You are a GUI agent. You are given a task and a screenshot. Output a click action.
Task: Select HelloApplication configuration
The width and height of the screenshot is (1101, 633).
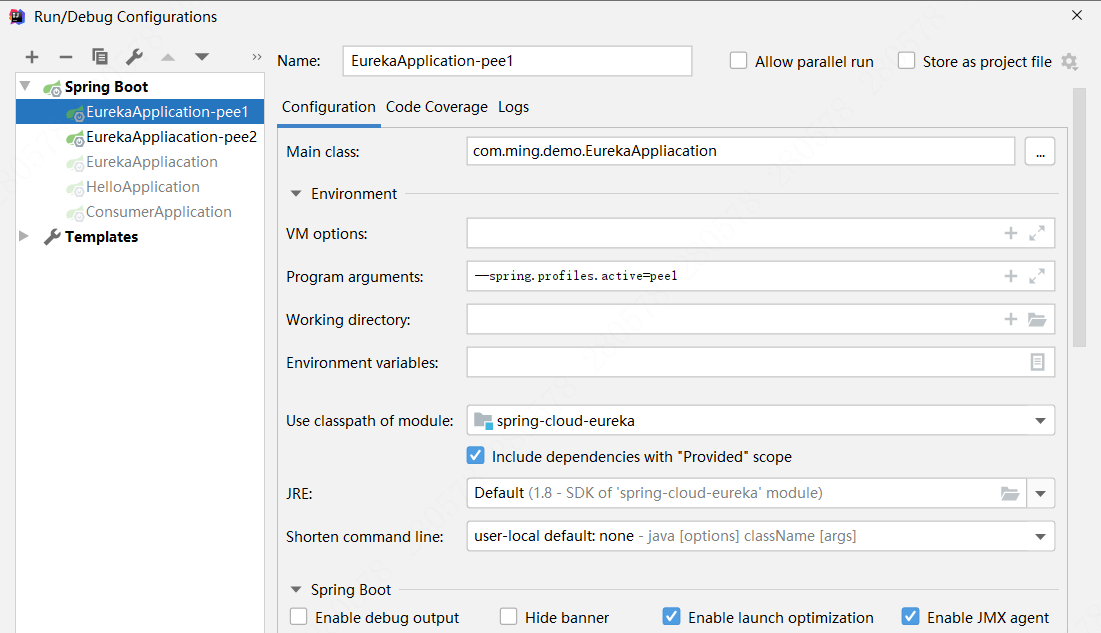click(x=140, y=187)
